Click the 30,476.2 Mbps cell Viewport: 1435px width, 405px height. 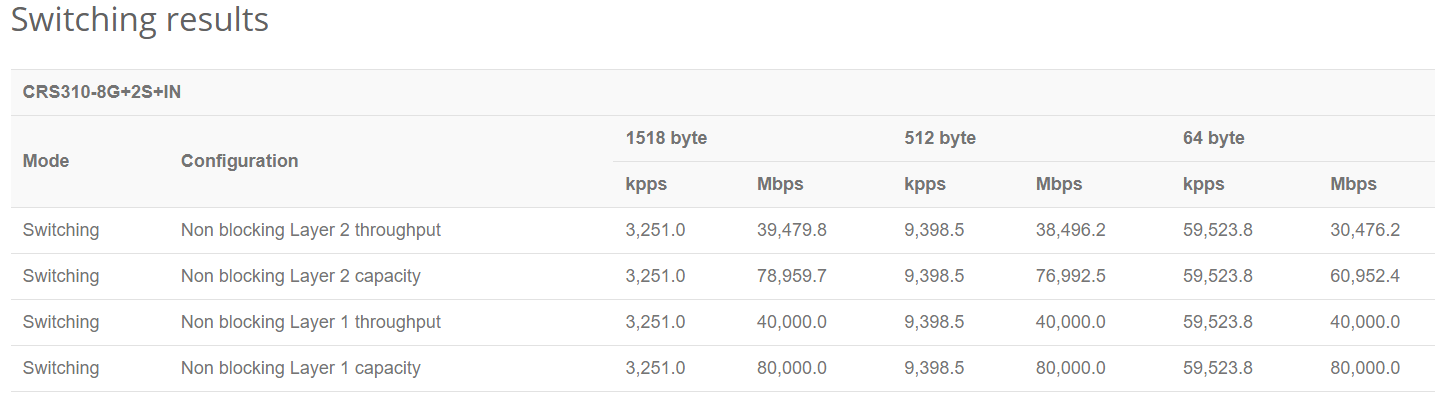1364,230
